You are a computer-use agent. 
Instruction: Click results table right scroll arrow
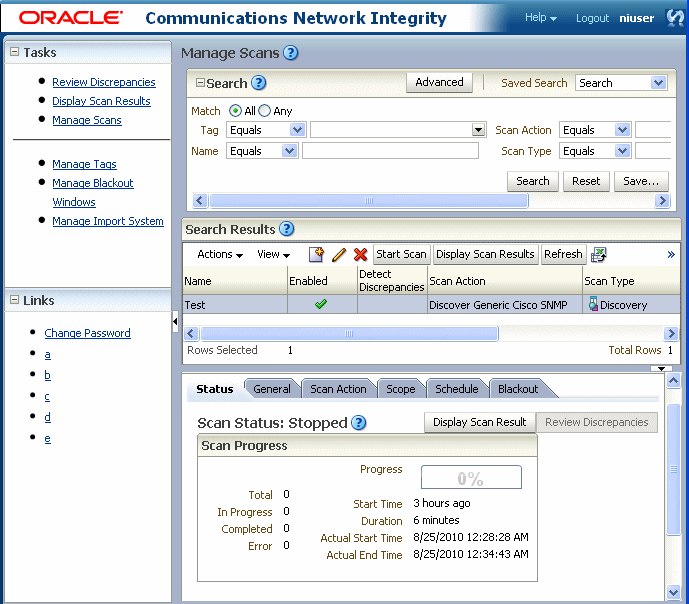pyautogui.click(x=671, y=333)
